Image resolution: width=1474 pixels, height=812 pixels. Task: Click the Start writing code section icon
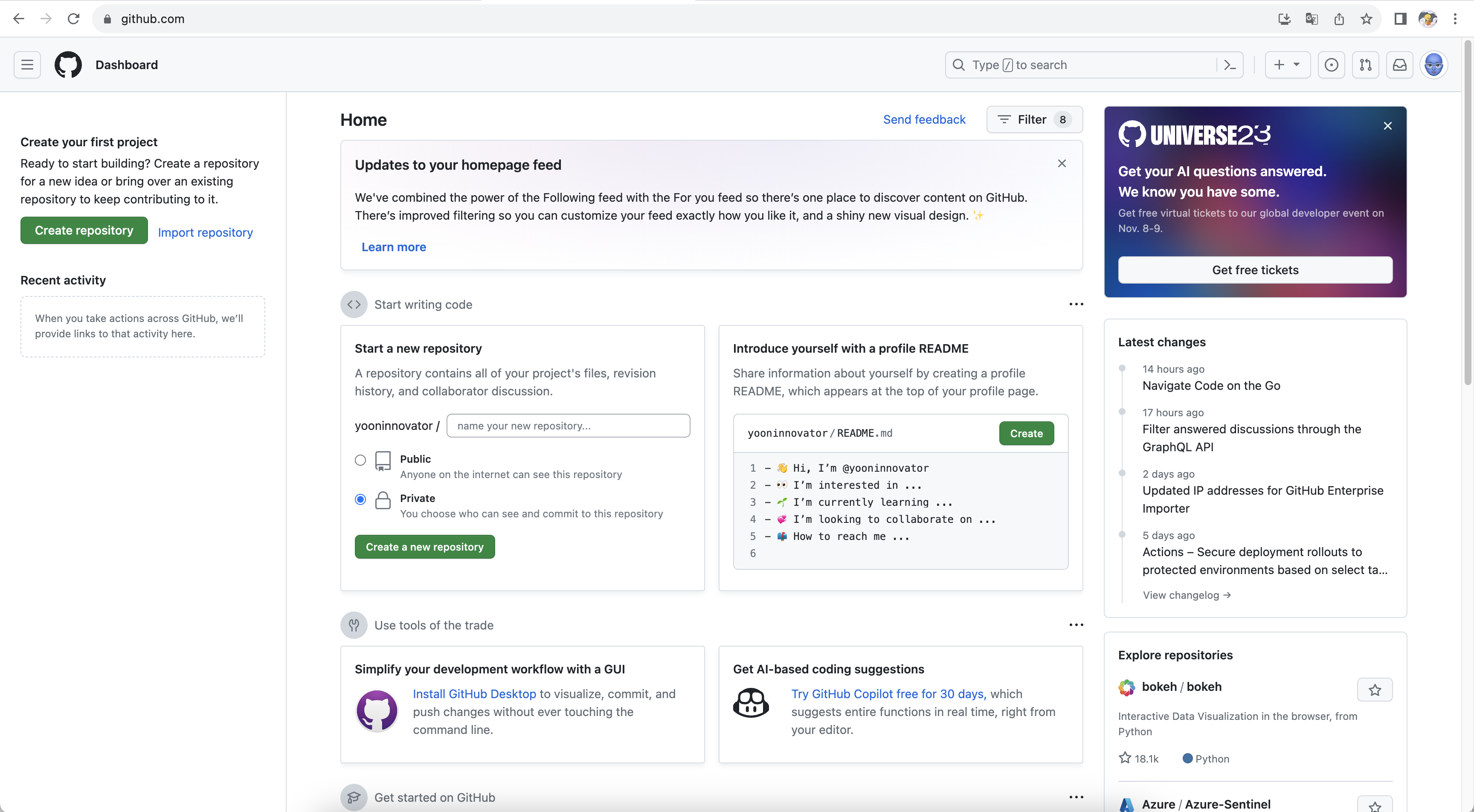tap(354, 304)
